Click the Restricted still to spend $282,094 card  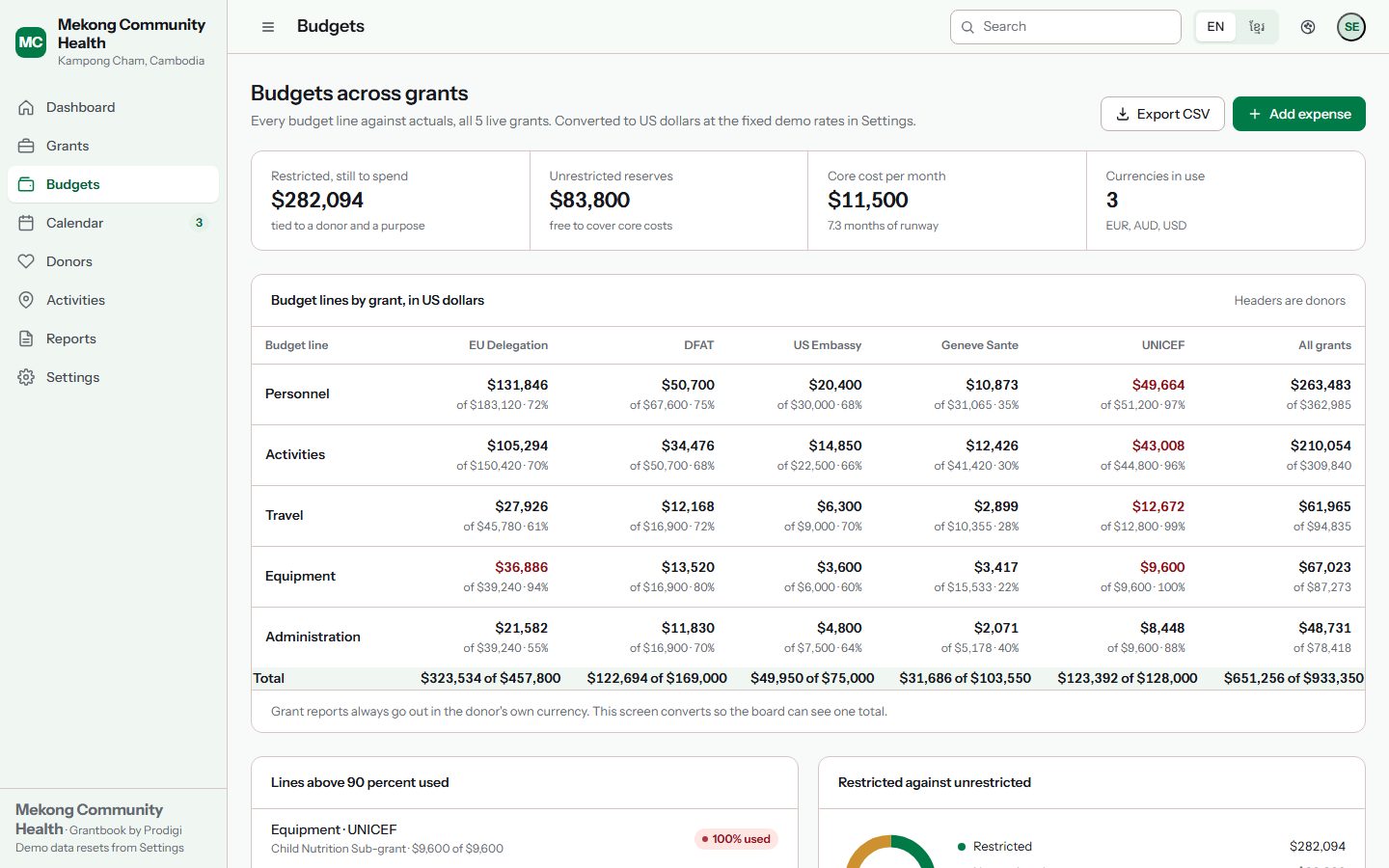[391, 201]
